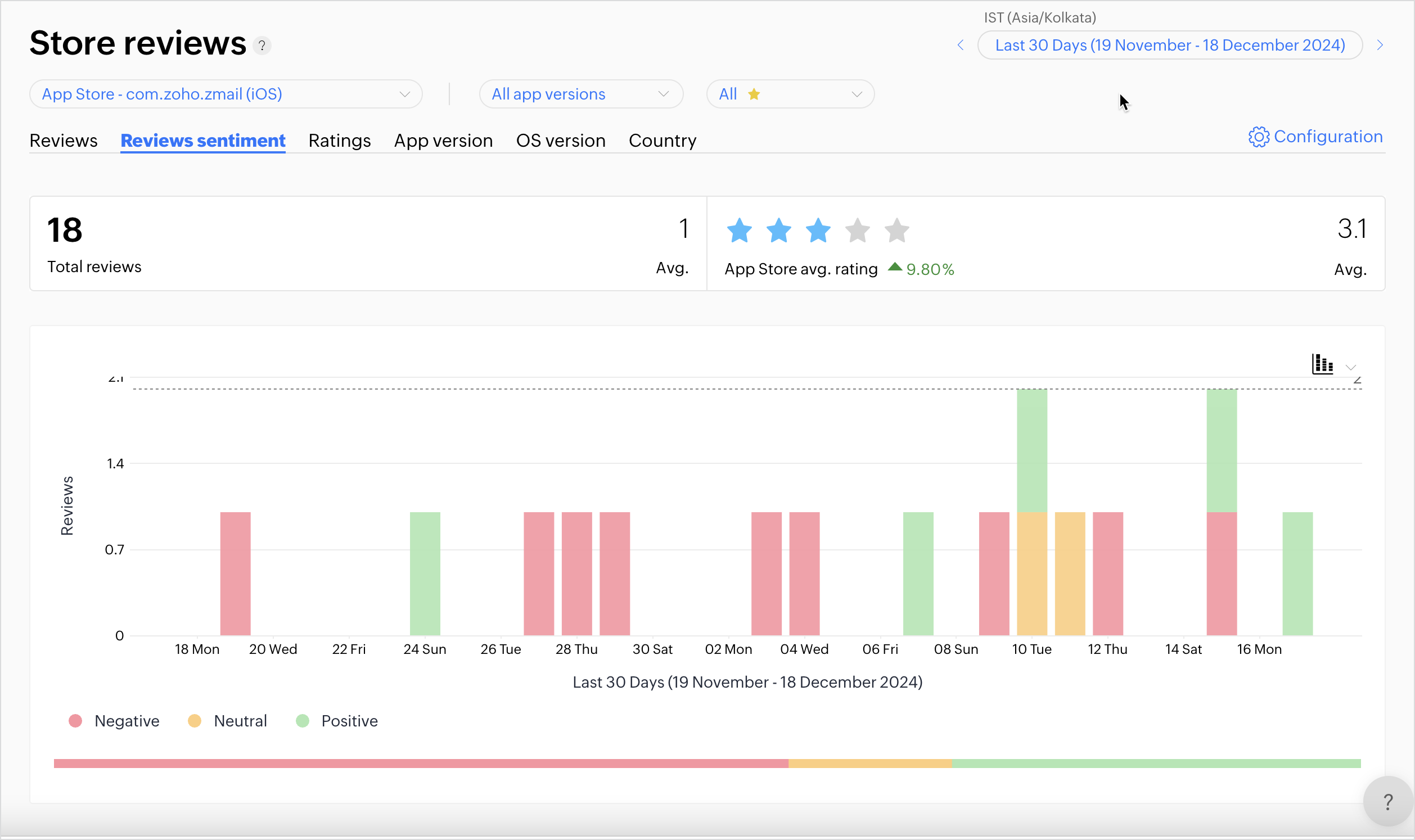Open the All star rating filter dropdown
The image size is (1415, 840).
tap(790, 94)
